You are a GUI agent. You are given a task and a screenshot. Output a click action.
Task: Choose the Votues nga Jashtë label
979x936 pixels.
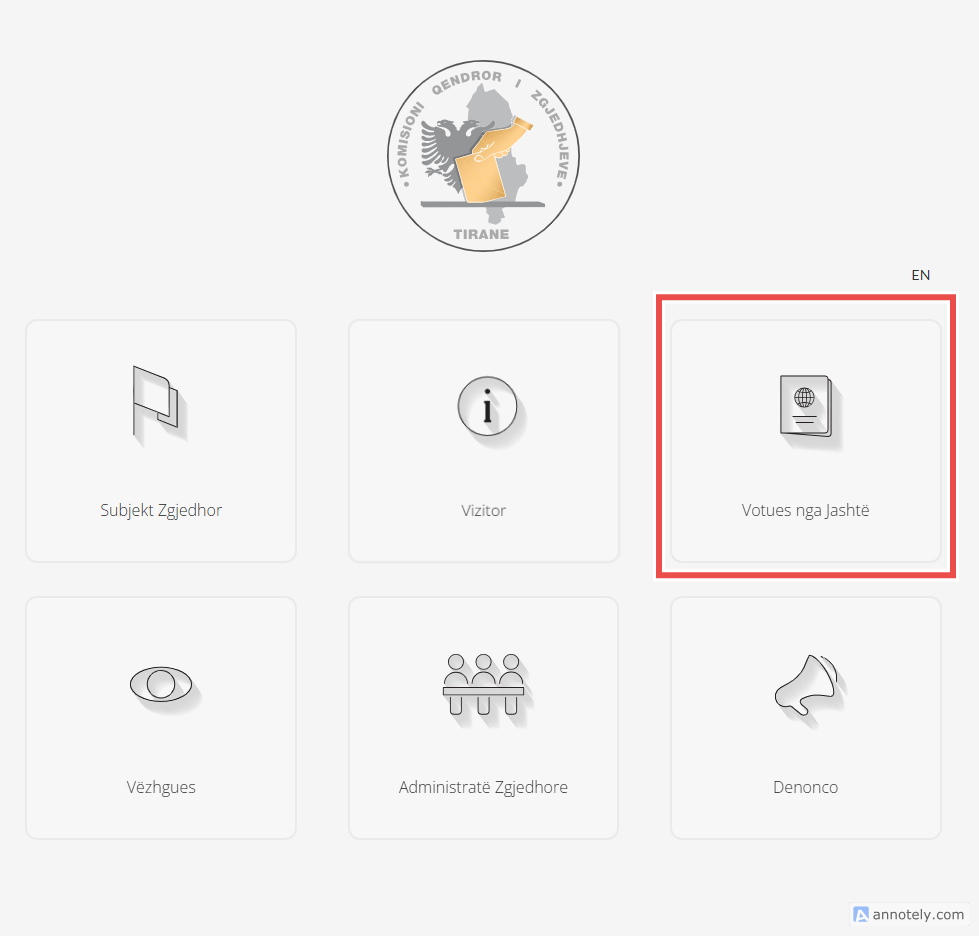[x=806, y=510]
